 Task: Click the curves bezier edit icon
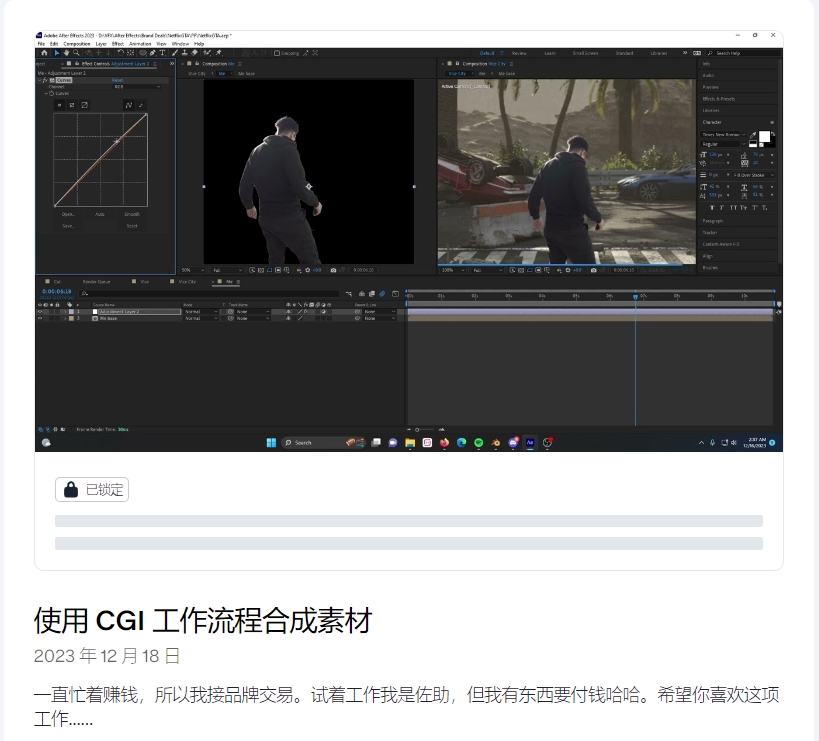click(x=129, y=105)
